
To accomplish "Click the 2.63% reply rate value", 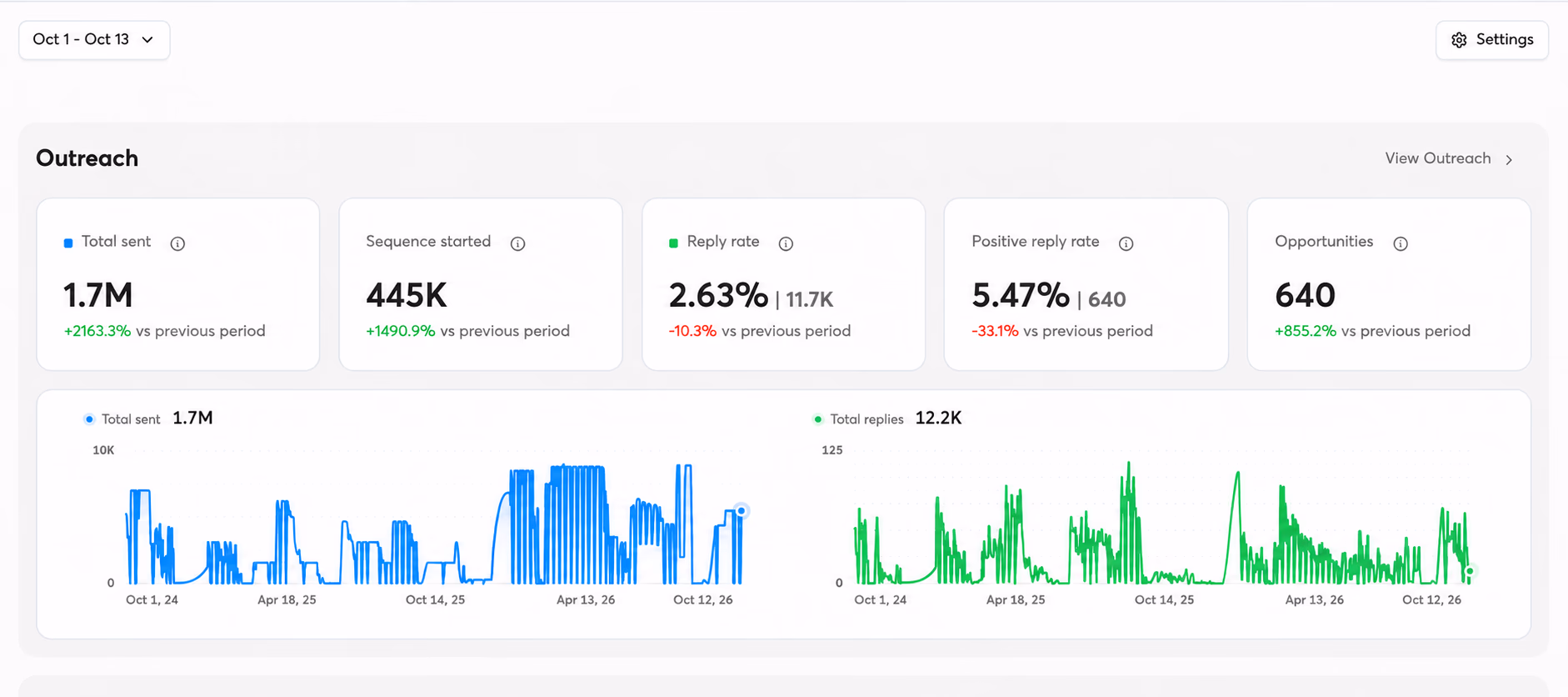I will coord(718,295).
